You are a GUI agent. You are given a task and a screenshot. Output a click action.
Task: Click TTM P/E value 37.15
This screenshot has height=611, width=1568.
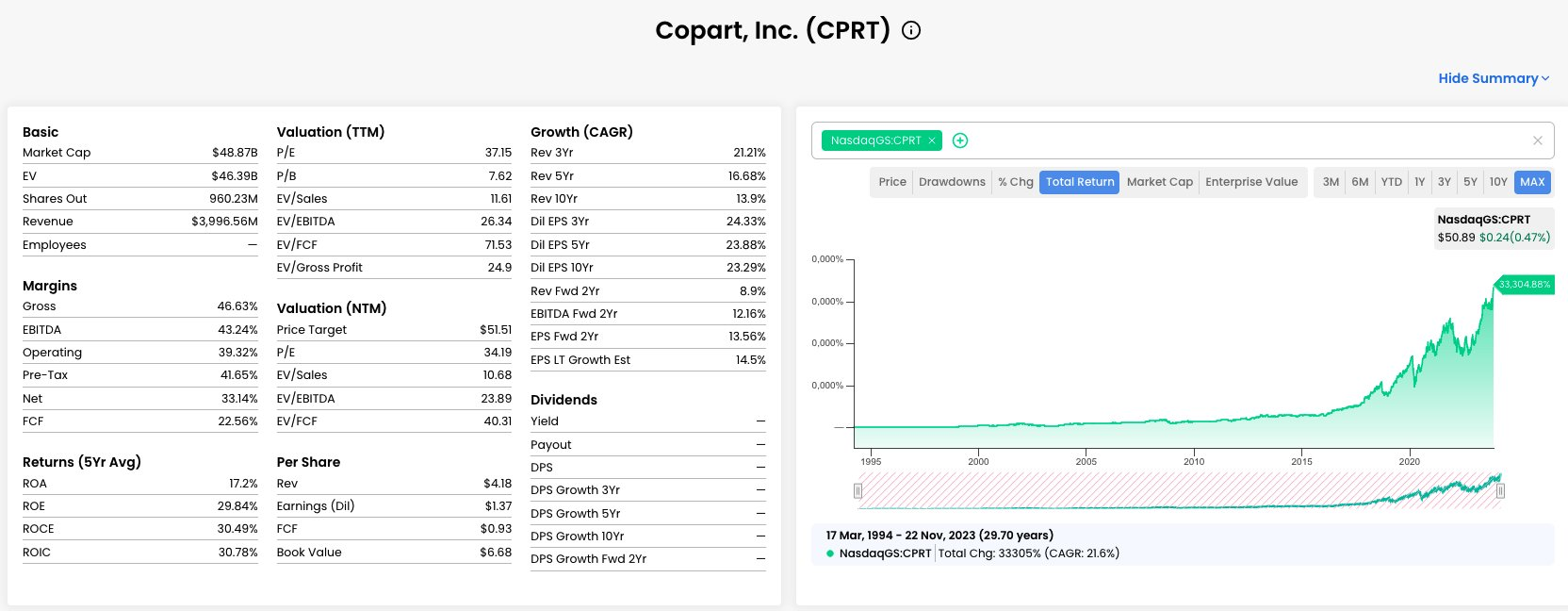point(498,153)
